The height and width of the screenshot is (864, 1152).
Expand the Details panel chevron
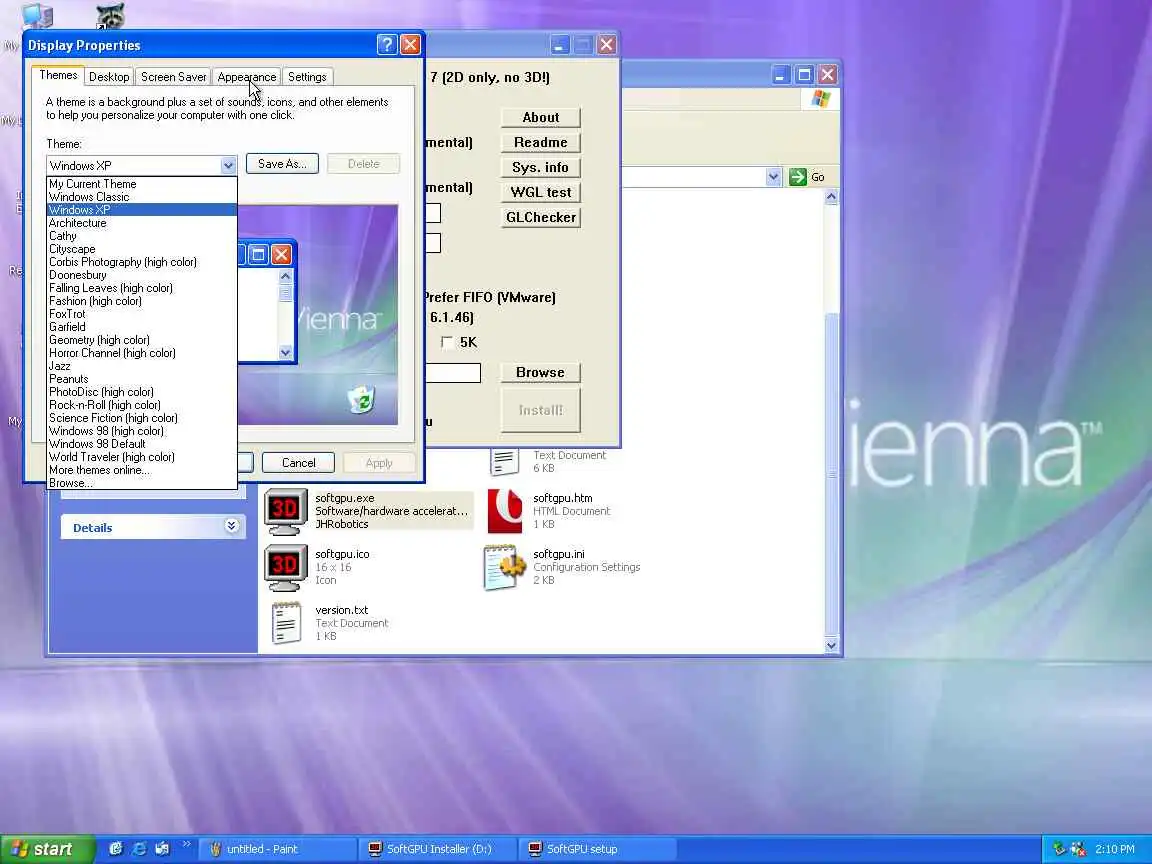pos(231,526)
